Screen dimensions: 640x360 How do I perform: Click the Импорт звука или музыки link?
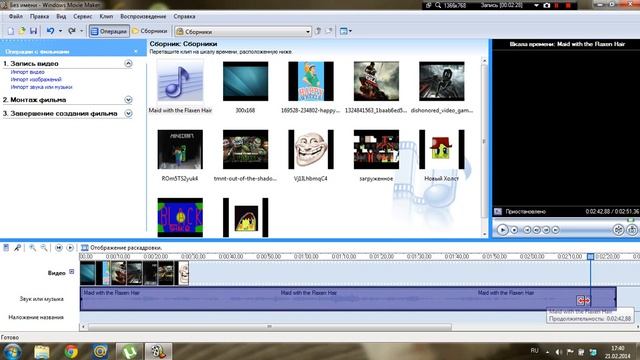[41, 87]
